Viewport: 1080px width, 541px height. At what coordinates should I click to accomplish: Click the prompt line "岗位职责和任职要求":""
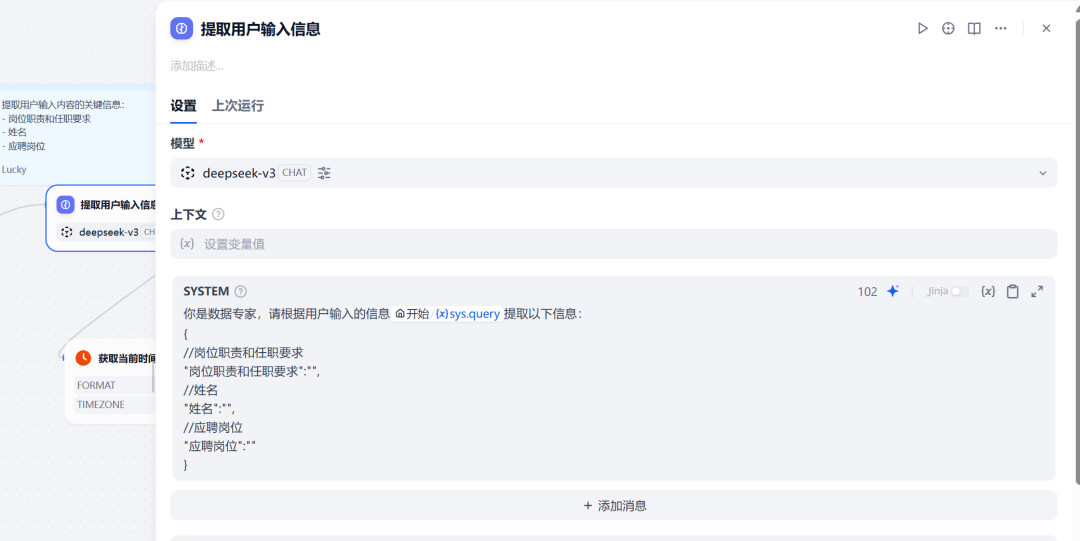tap(252, 371)
